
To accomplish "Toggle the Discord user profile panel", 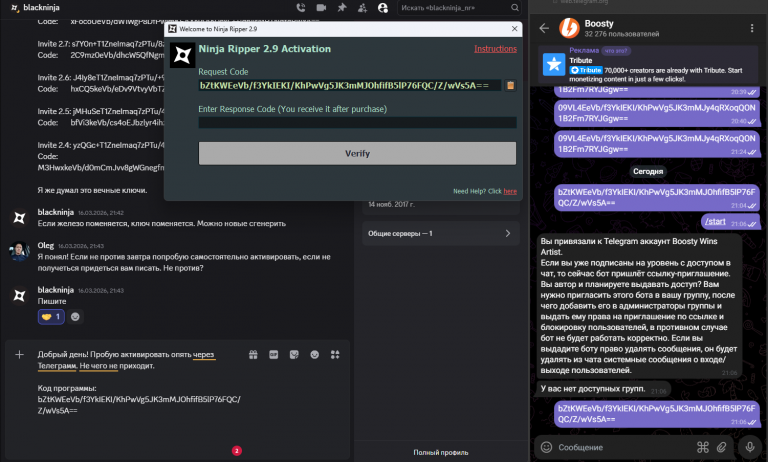I will [x=383, y=8].
